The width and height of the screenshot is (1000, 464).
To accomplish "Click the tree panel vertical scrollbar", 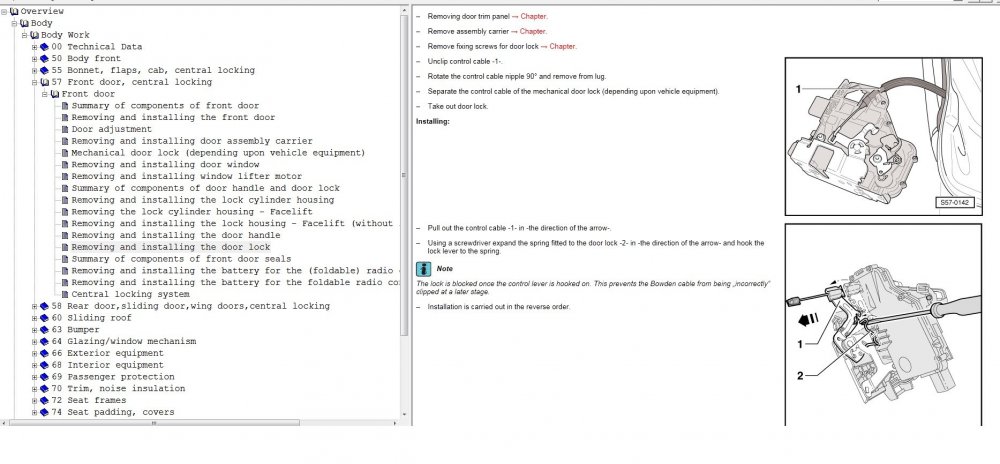I will (x=404, y=175).
